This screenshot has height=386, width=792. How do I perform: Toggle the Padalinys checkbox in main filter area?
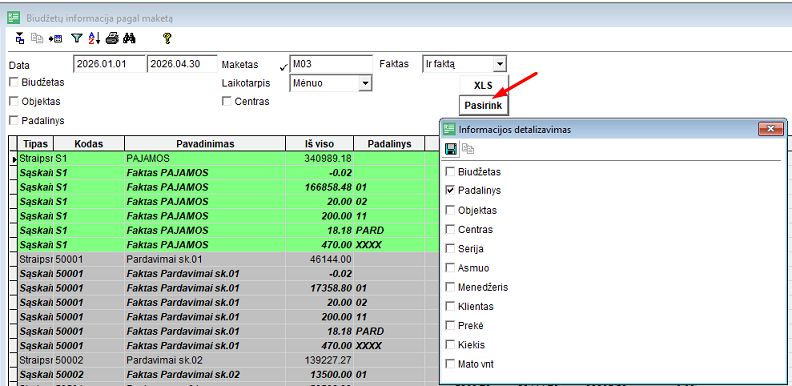pos(14,120)
